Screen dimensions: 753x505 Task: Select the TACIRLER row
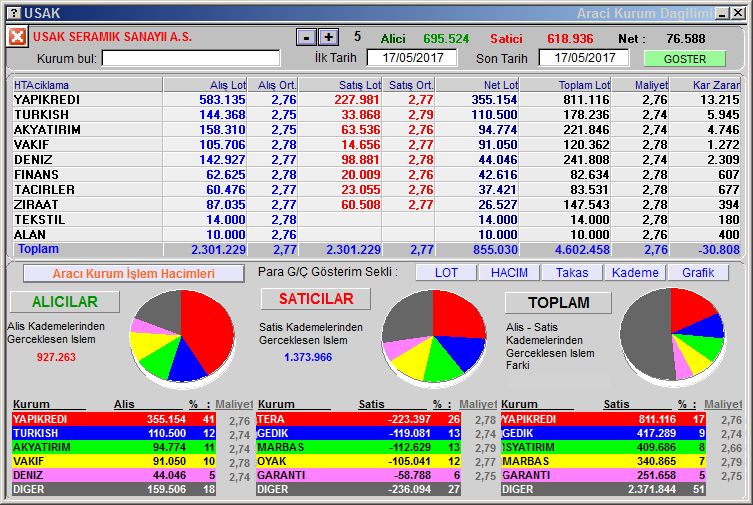click(376, 190)
